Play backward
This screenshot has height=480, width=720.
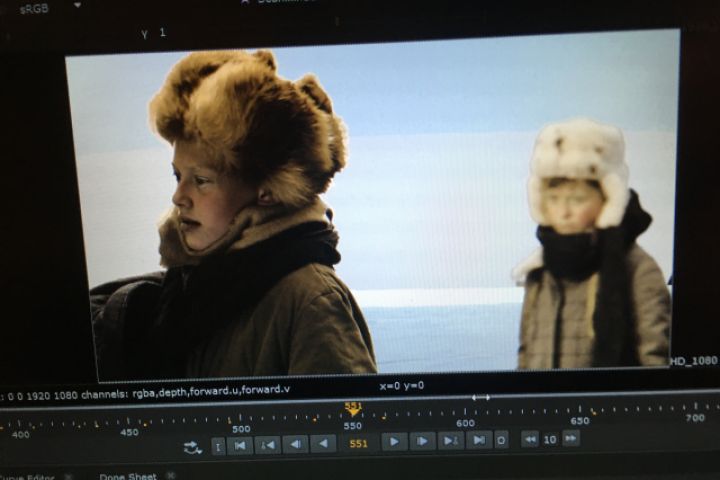coord(323,444)
